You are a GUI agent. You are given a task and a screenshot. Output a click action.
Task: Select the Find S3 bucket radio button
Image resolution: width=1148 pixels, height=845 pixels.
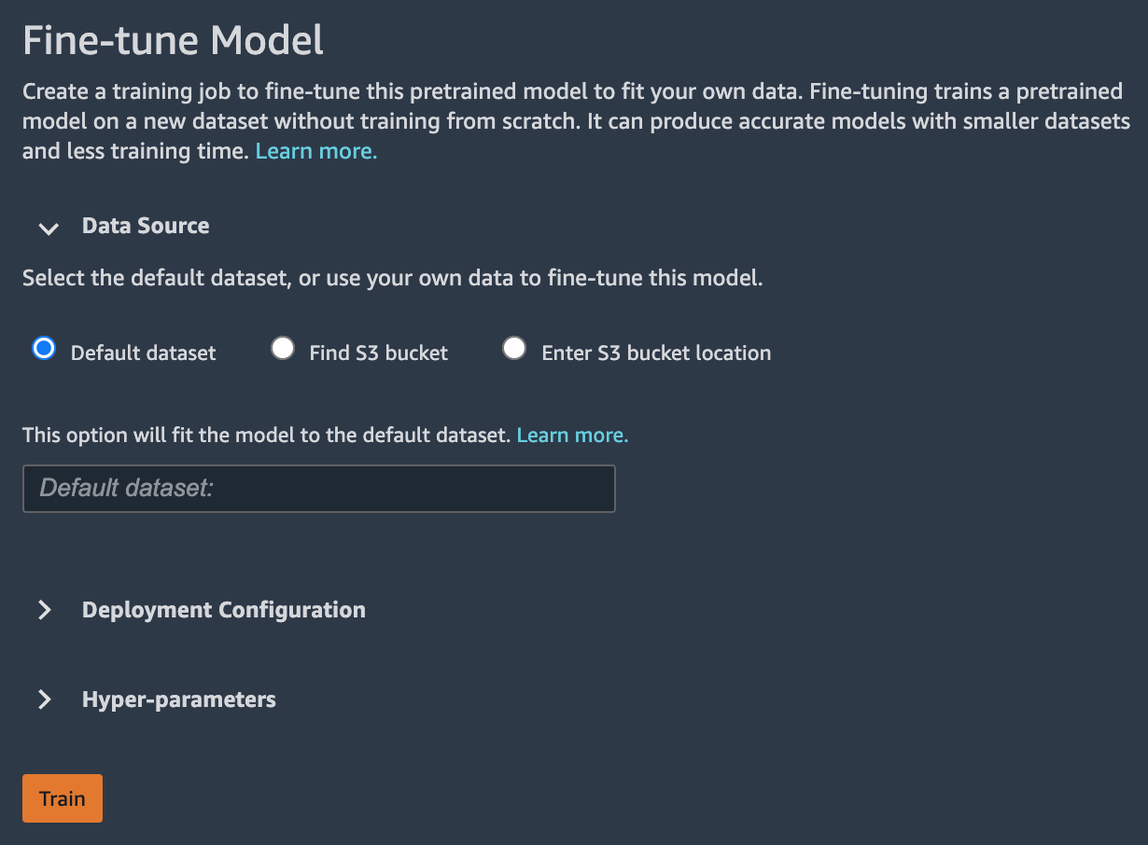coord(283,347)
